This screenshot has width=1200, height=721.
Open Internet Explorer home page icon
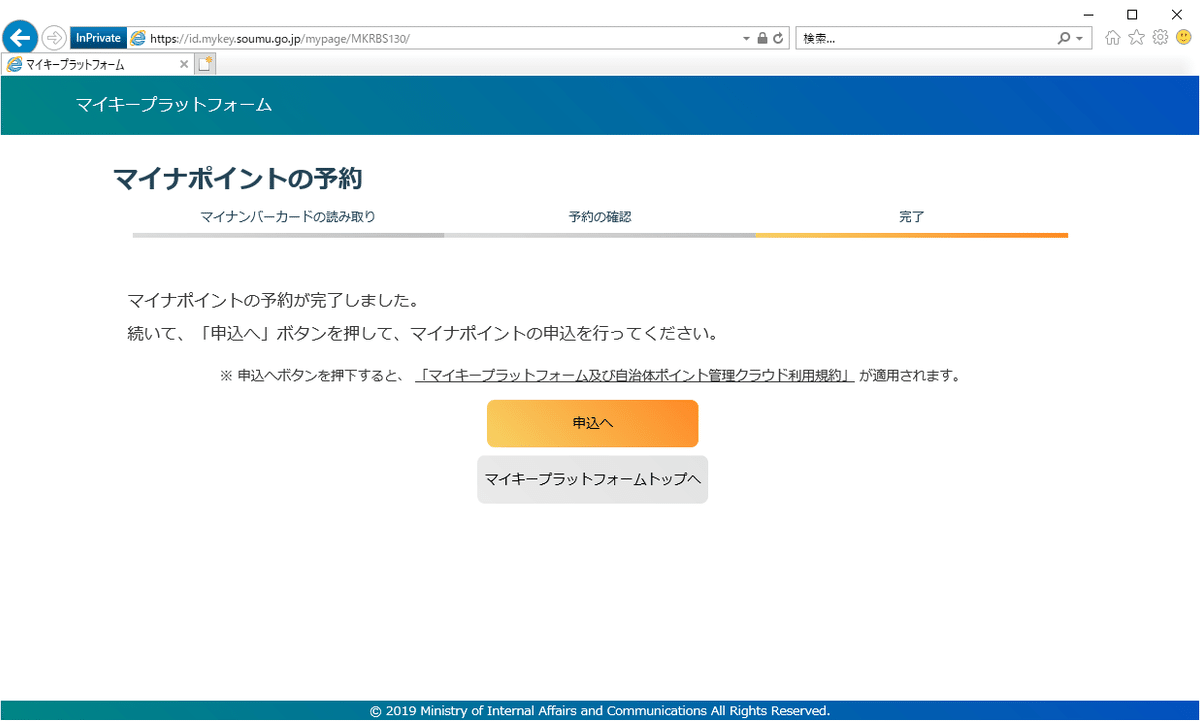pos(1112,37)
